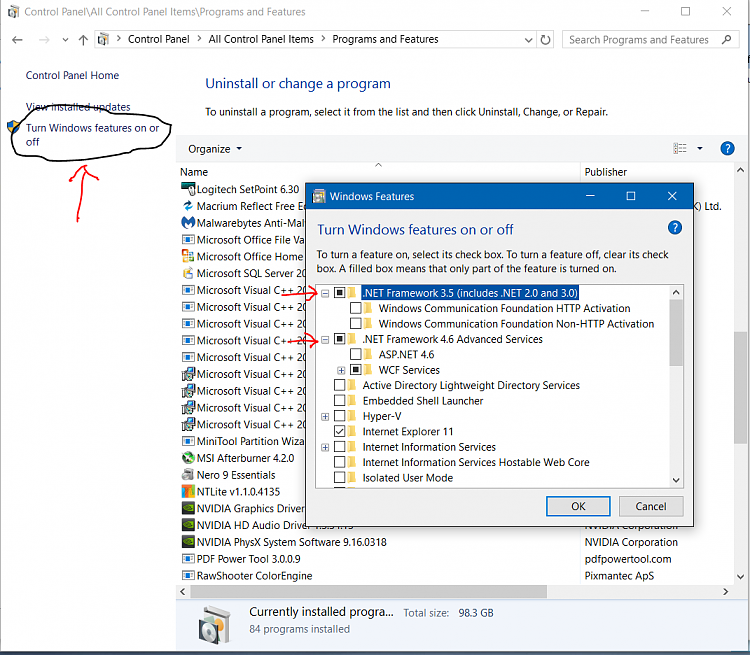The image size is (750, 655).
Task: Enable the Hyper-V checkbox
Action: pyautogui.click(x=340, y=416)
